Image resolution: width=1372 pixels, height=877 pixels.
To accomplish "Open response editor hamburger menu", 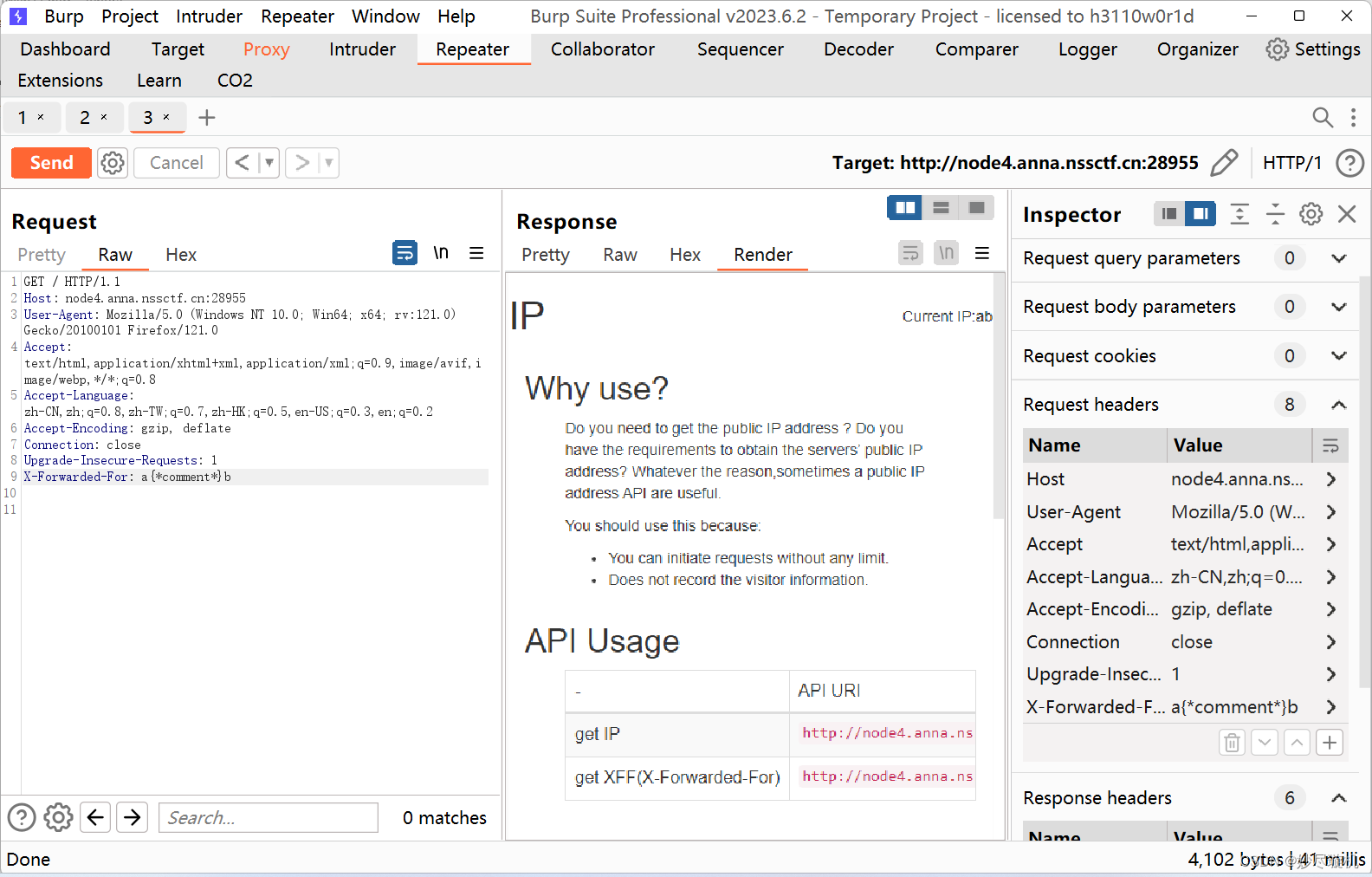I will point(982,253).
